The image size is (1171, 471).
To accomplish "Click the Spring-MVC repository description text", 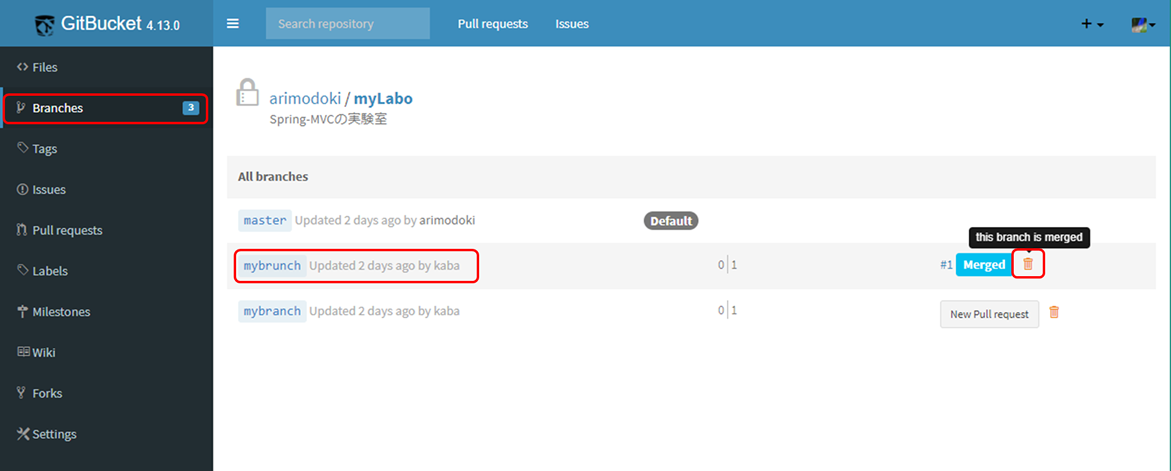I will [329, 119].
